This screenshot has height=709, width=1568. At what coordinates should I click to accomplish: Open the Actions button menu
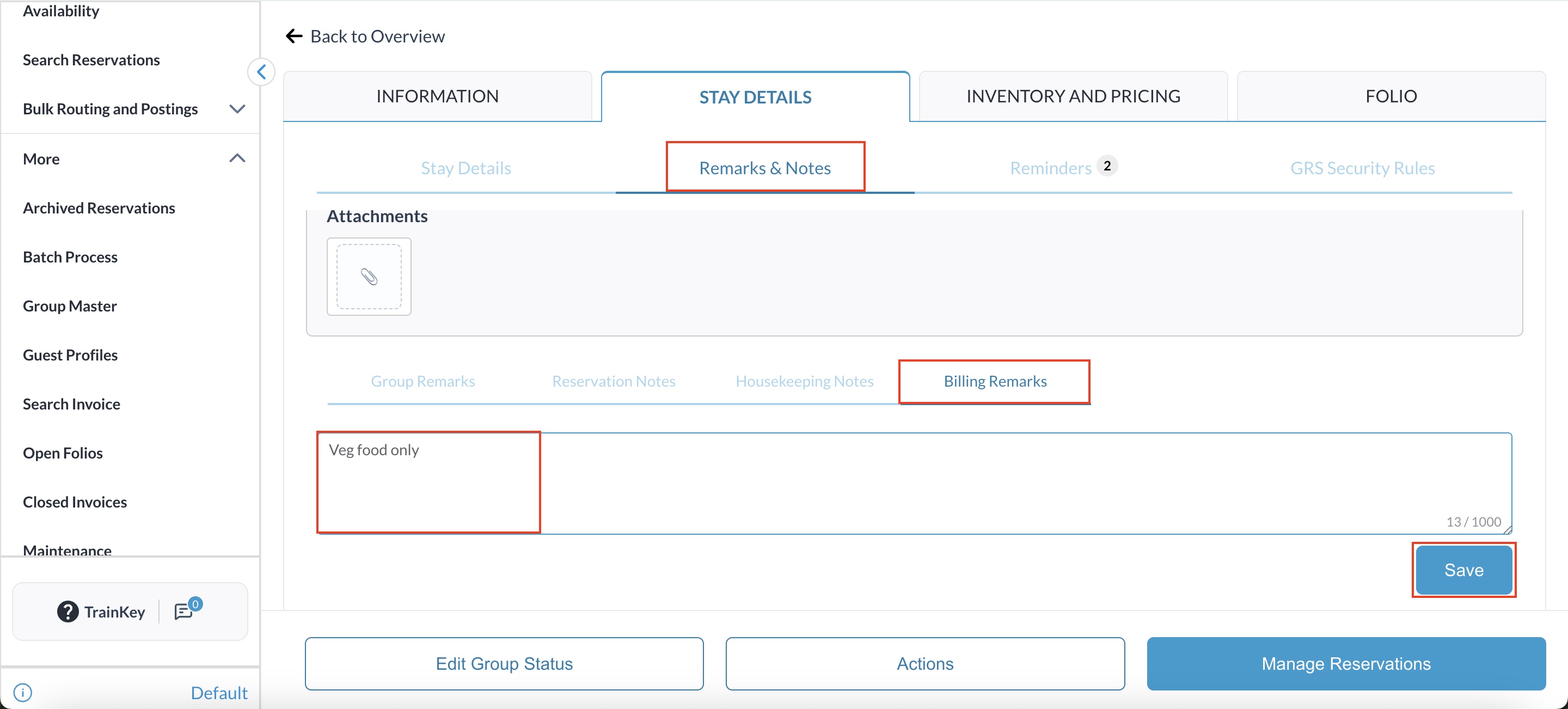(924, 663)
